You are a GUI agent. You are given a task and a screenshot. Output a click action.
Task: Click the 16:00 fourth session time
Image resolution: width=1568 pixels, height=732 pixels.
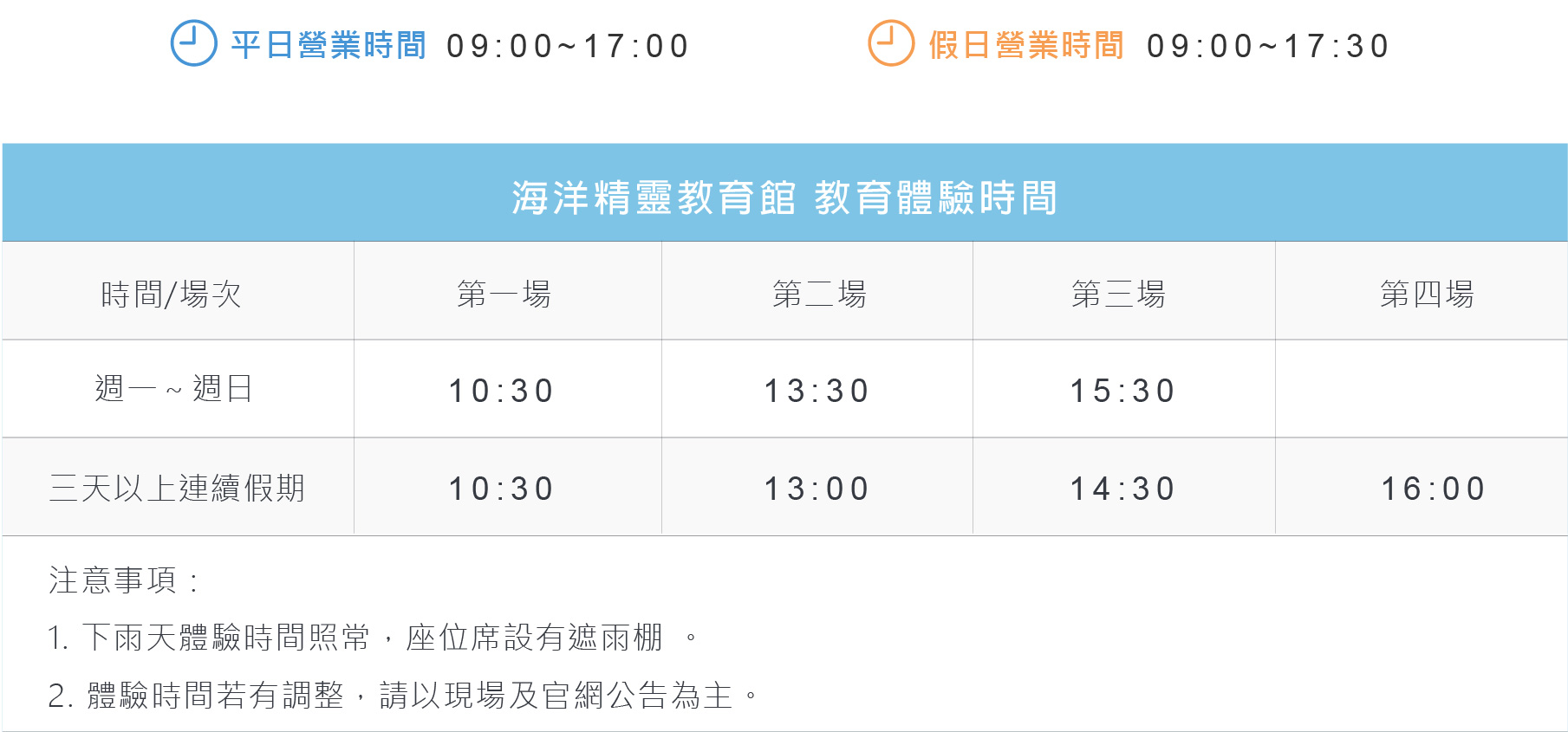(1433, 489)
